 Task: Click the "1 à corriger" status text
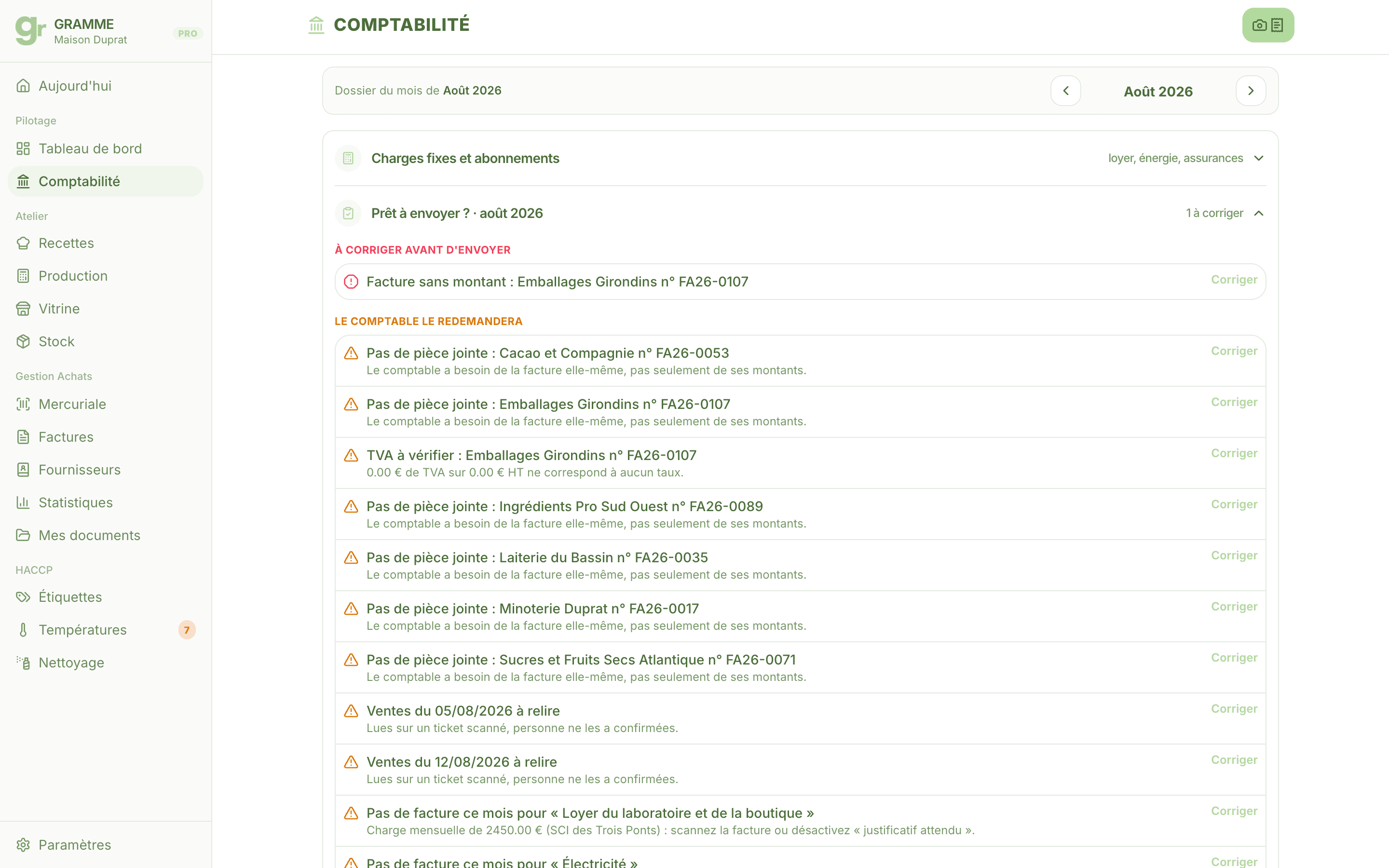click(1214, 213)
